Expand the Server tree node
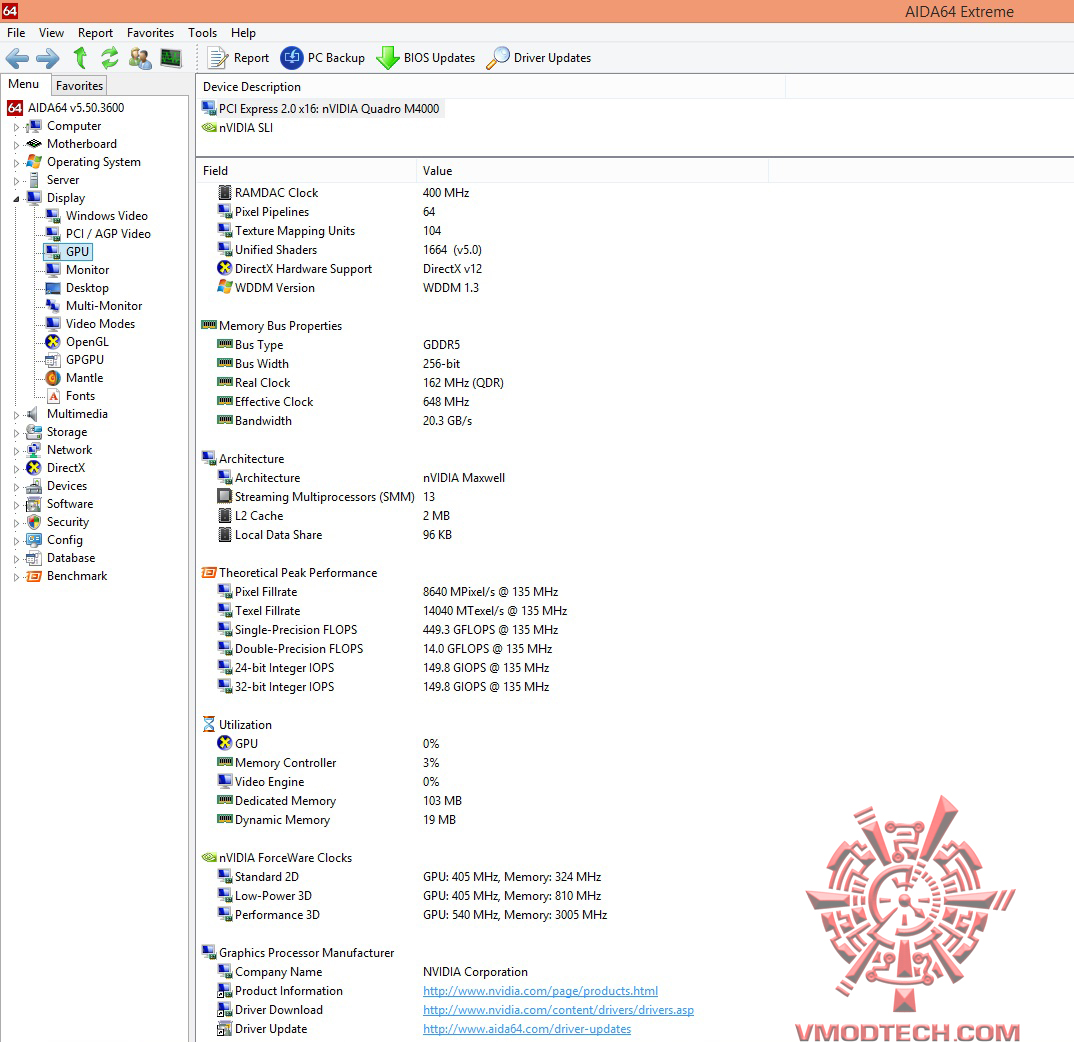1074x1042 pixels. (16, 181)
